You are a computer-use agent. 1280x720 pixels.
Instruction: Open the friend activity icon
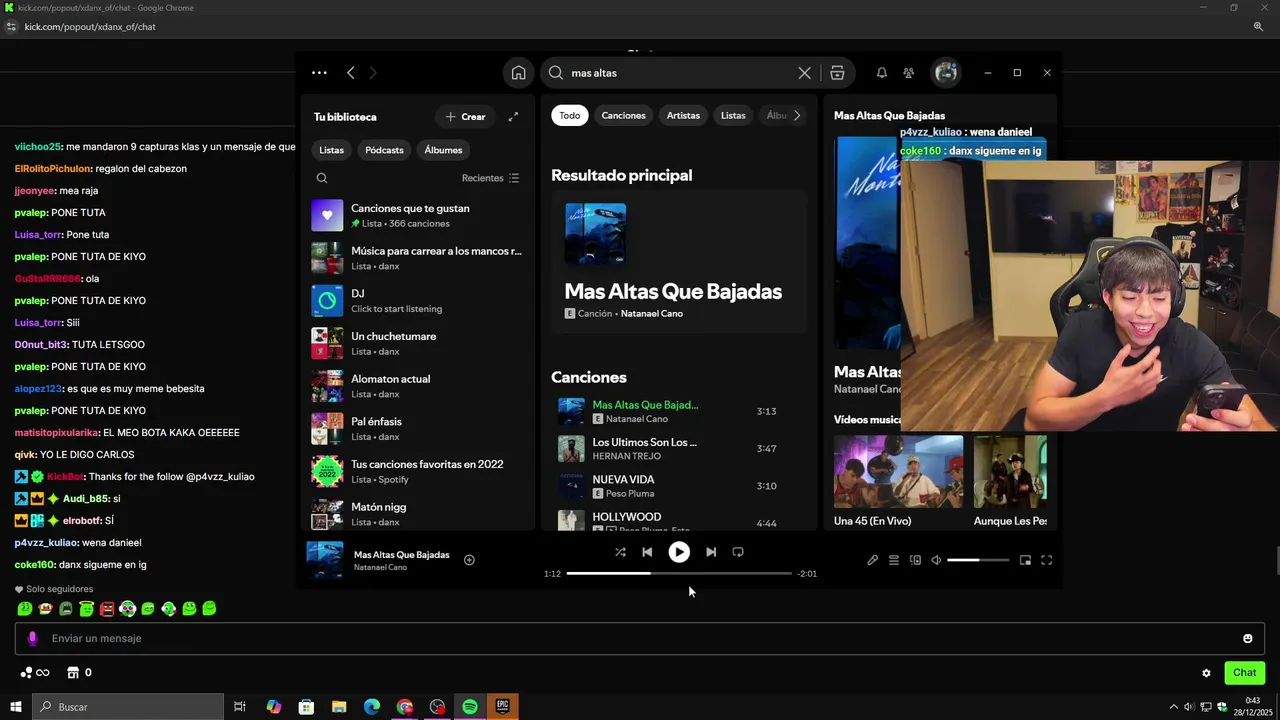point(908,73)
